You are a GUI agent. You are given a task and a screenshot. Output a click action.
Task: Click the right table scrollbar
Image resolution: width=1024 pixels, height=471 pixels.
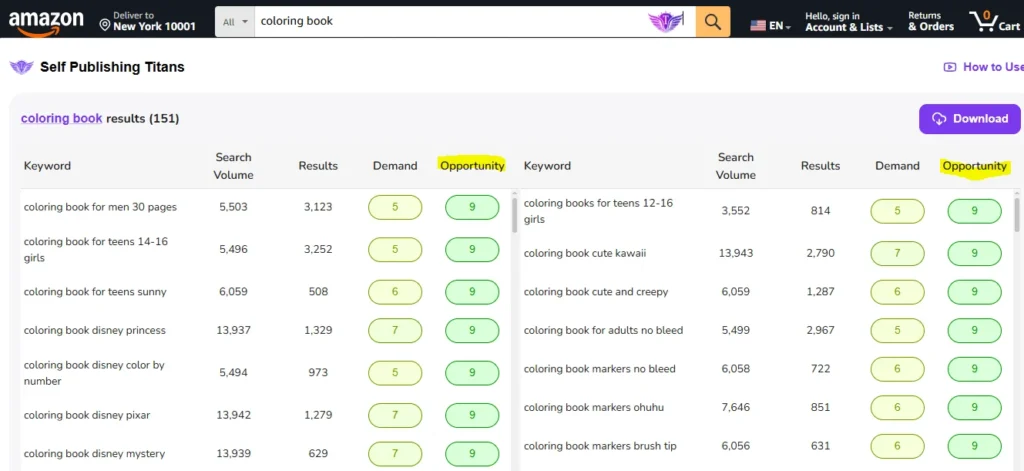pyautogui.click(x=1017, y=216)
